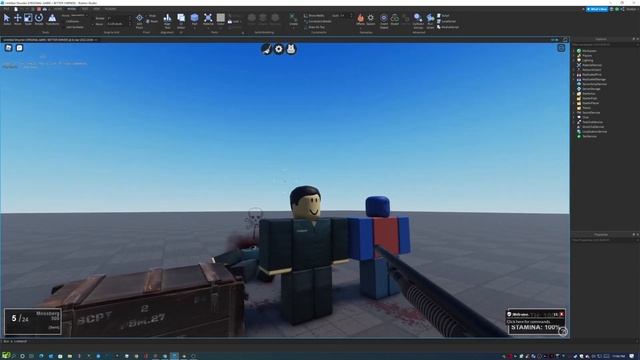Open the Color picker swatch
The image size is (640, 360).
coord(220,20)
